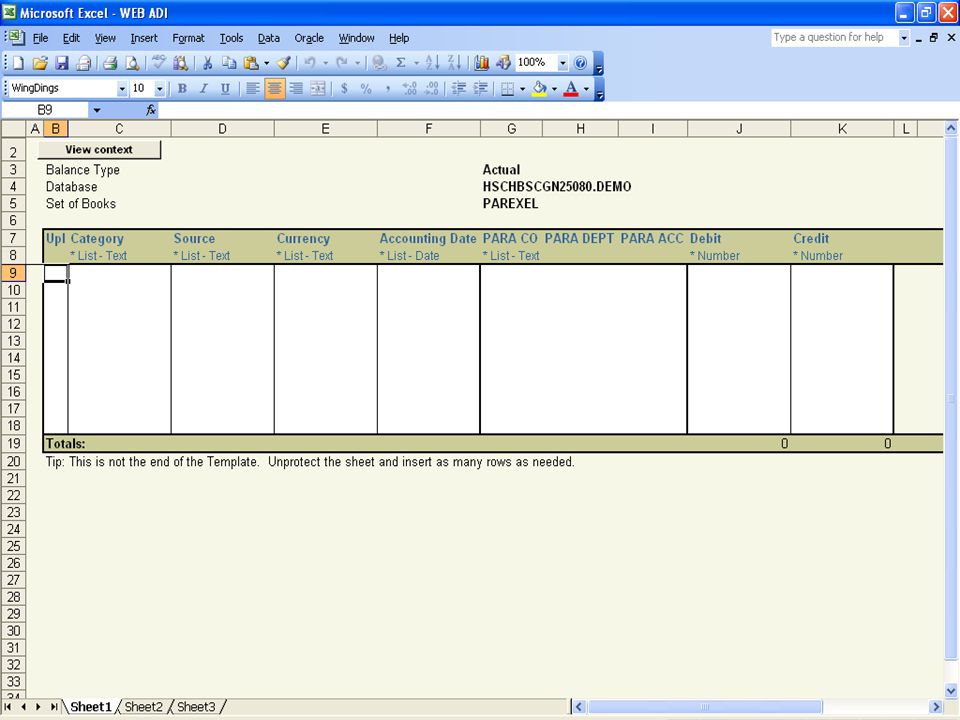Viewport: 960px width, 720px height.
Task: Increase the indent
Action: click(481, 89)
